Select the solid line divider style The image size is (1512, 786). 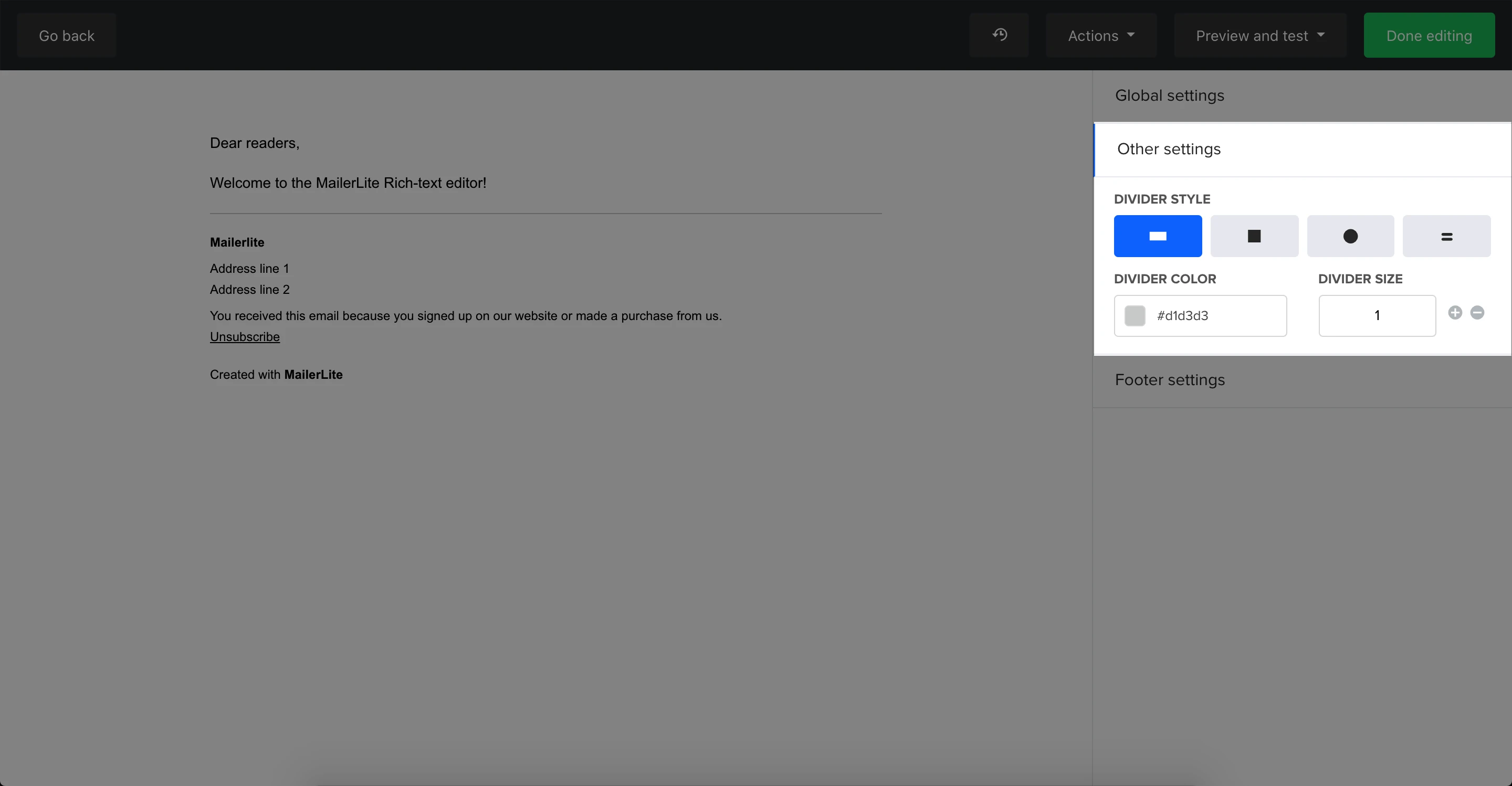click(1158, 236)
